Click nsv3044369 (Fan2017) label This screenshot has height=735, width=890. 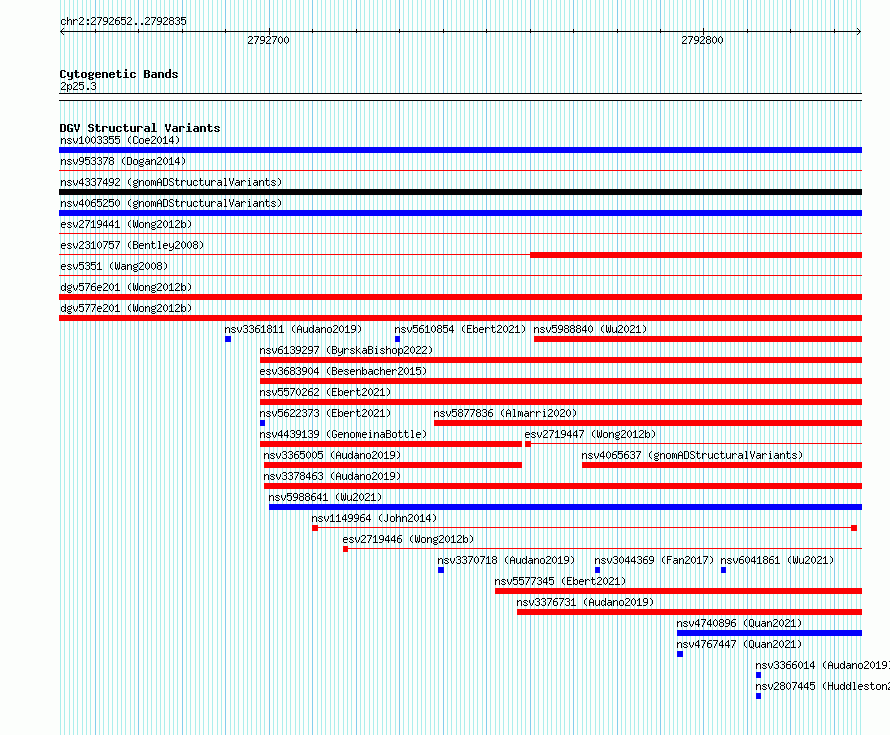click(654, 560)
